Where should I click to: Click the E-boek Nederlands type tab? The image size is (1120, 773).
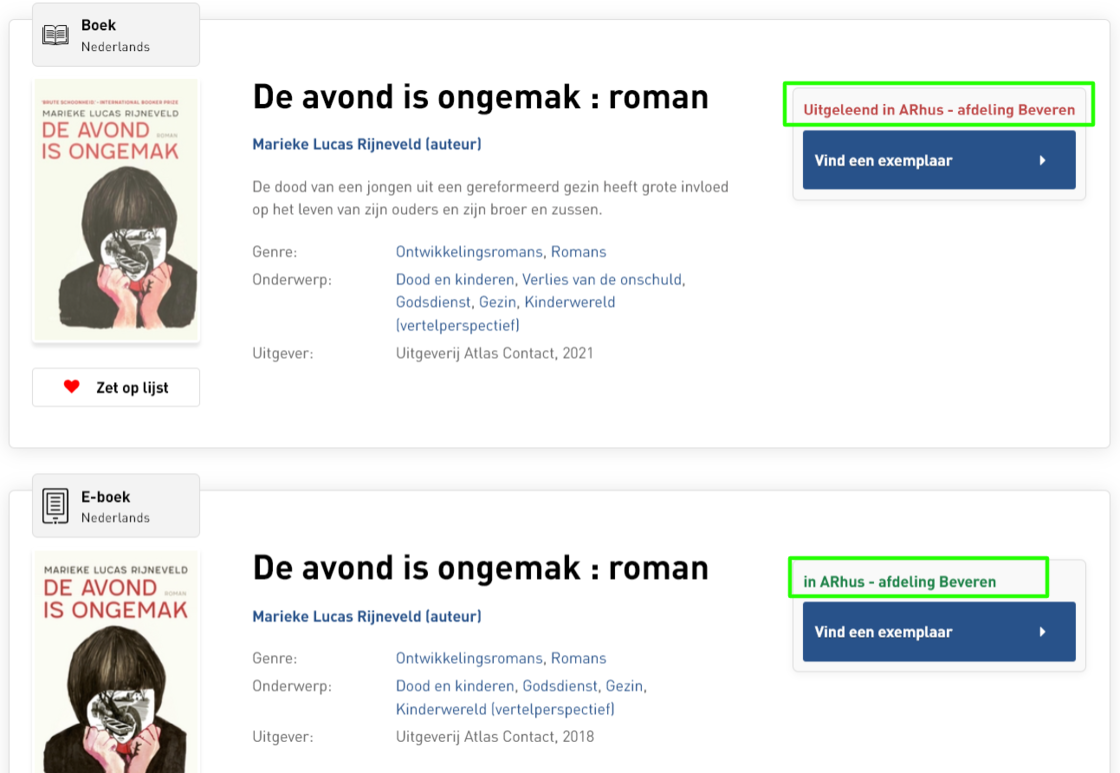coord(116,506)
